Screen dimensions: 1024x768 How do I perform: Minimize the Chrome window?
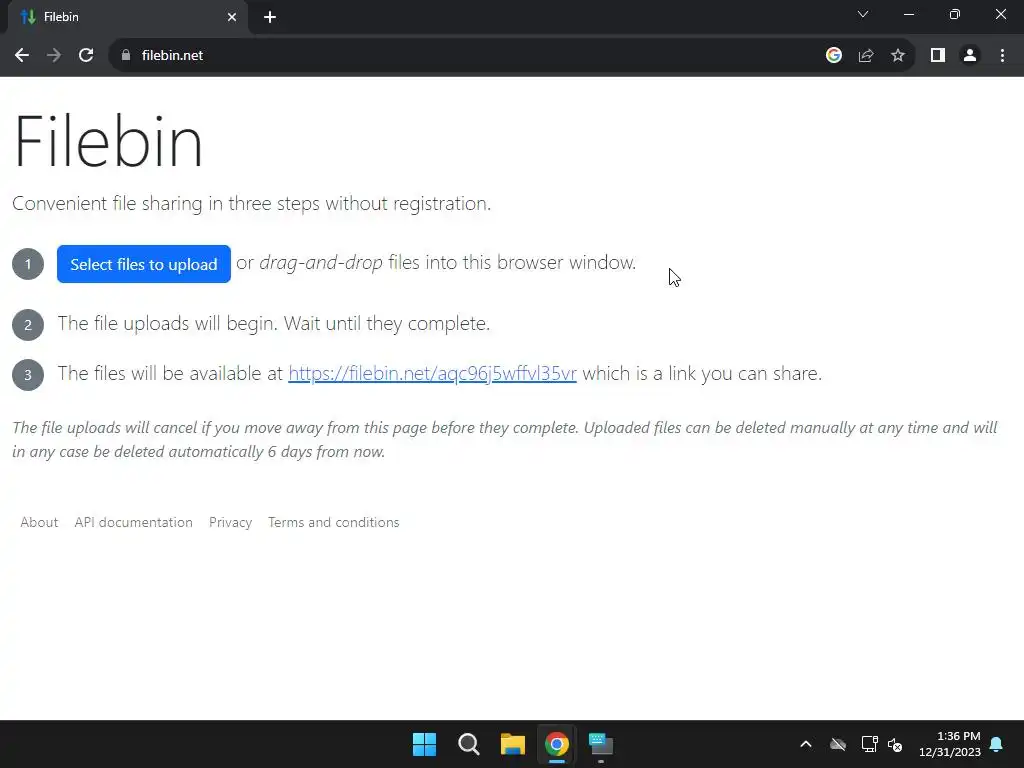[909, 14]
